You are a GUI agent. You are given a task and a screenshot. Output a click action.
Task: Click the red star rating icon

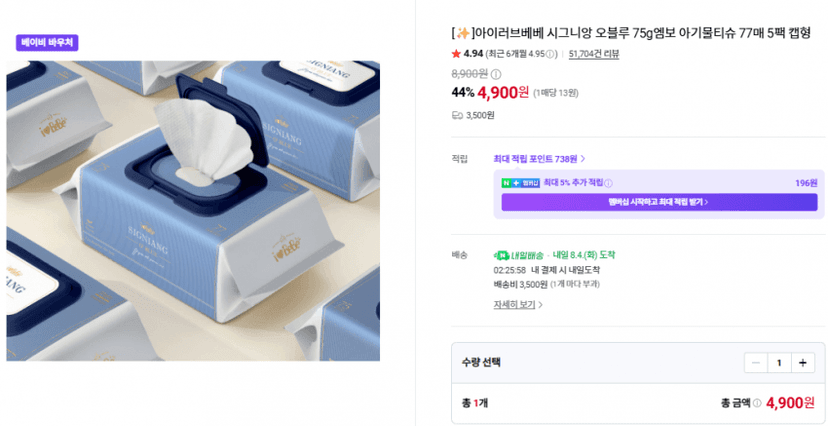click(456, 54)
